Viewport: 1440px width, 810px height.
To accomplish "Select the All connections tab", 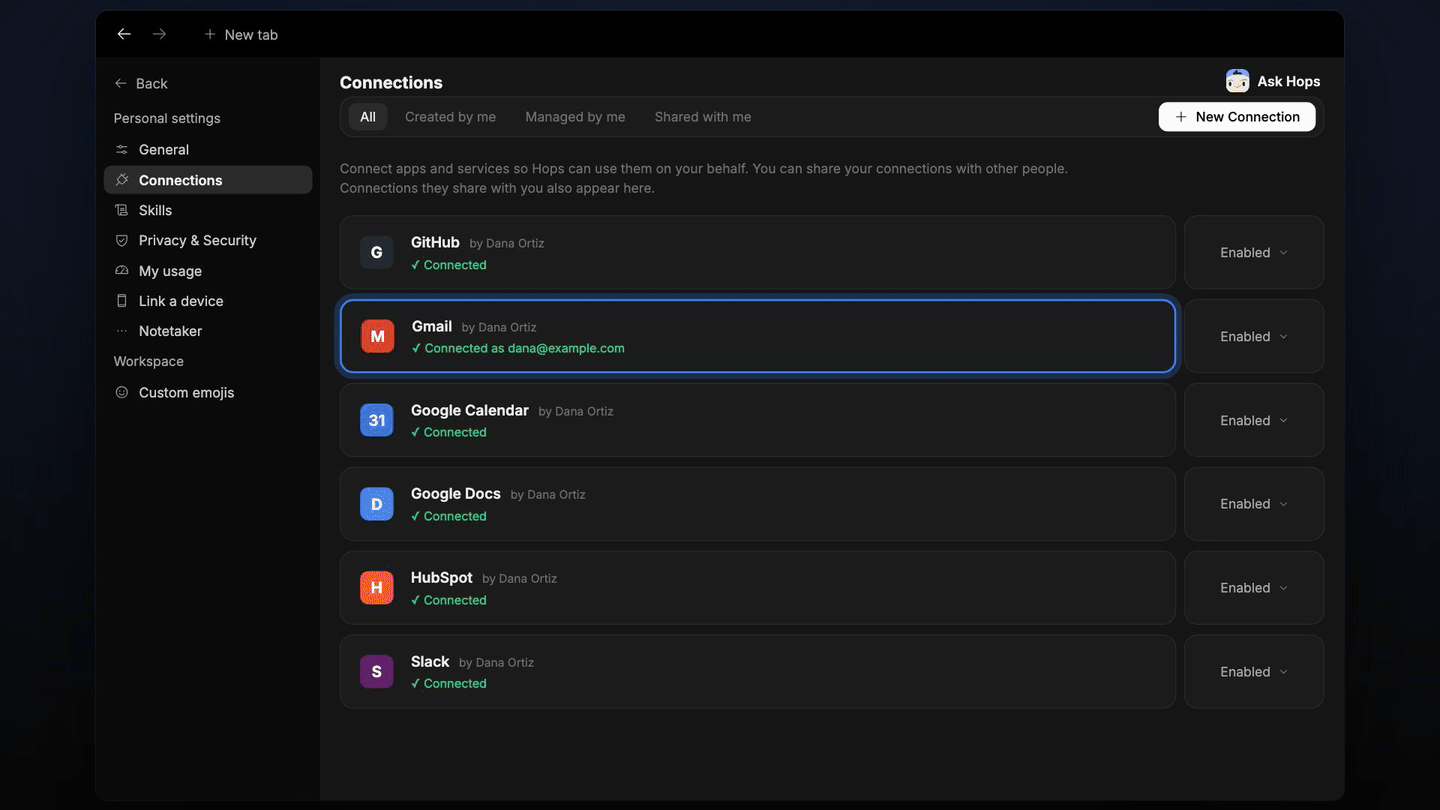I will tap(368, 117).
